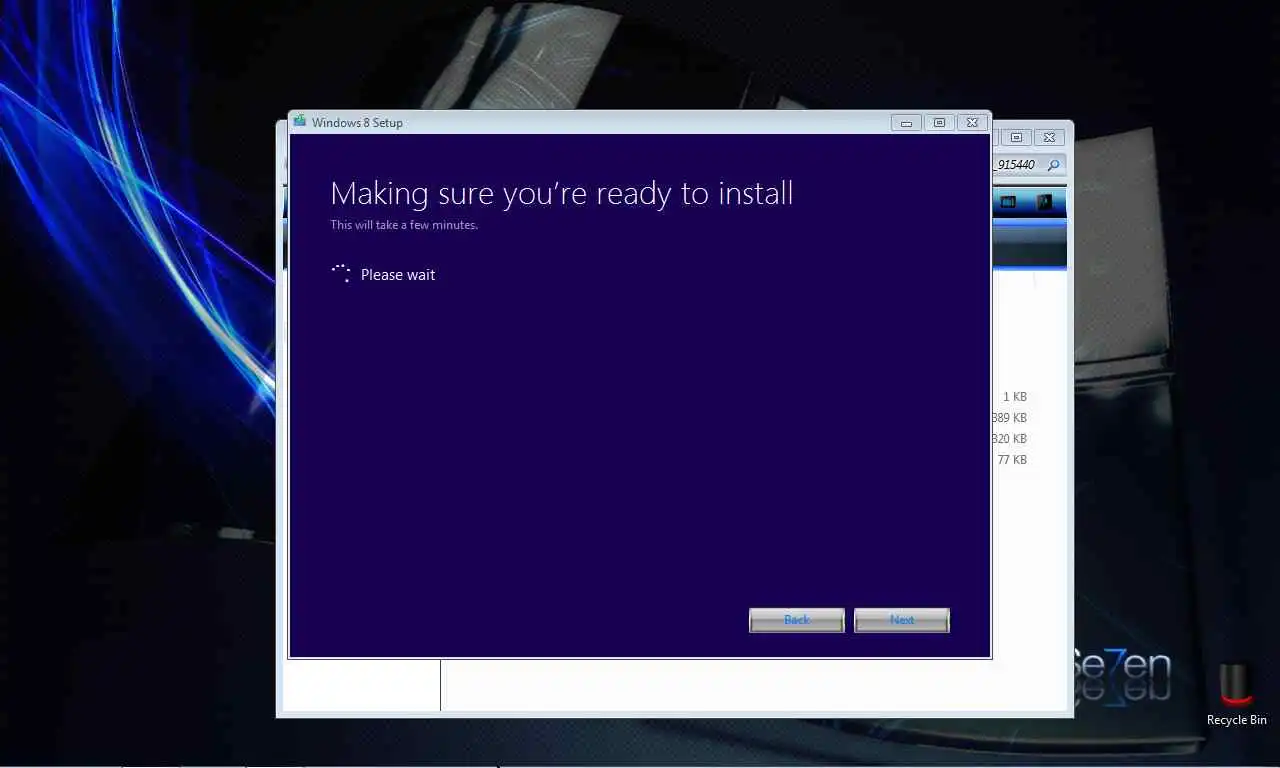1280x768 pixels.
Task: Click the Windows 8 Setup title bar icon
Action: 300,122
